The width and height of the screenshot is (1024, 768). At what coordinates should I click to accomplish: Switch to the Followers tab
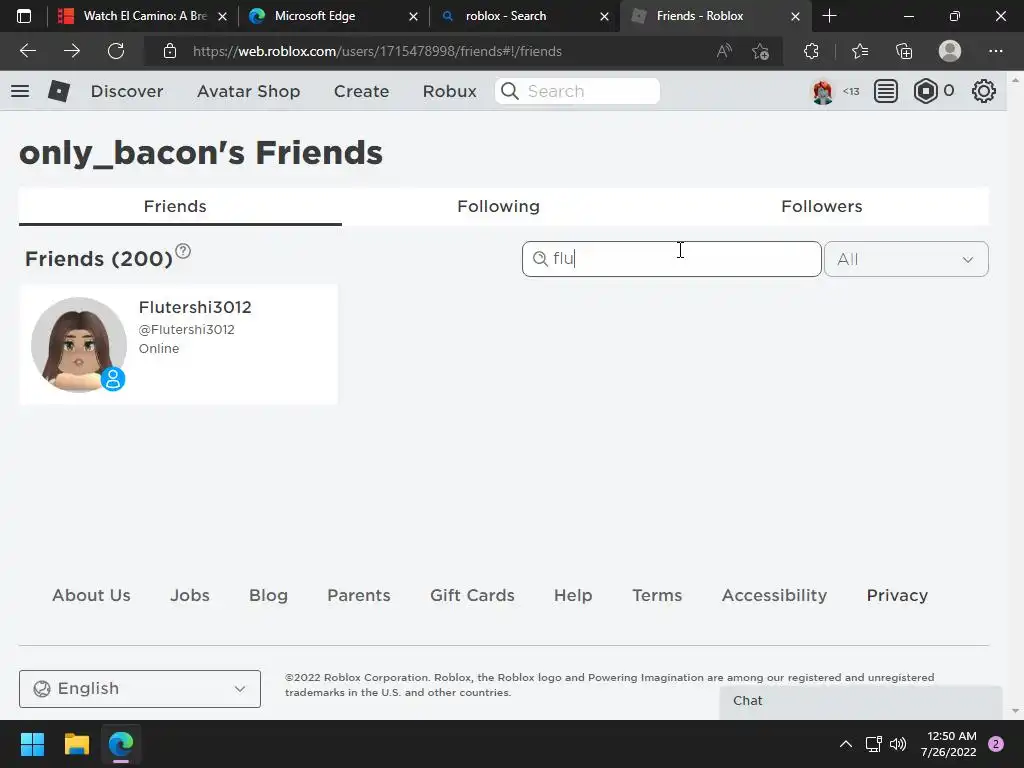click(822, 206)
